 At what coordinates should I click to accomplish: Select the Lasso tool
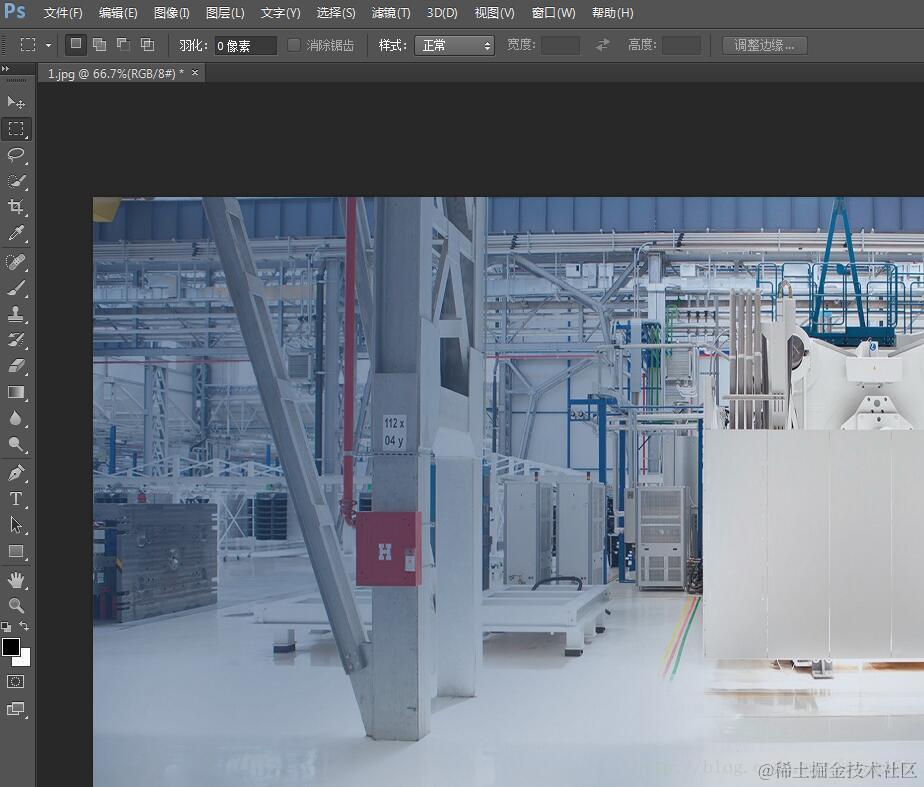coord(16,154)
